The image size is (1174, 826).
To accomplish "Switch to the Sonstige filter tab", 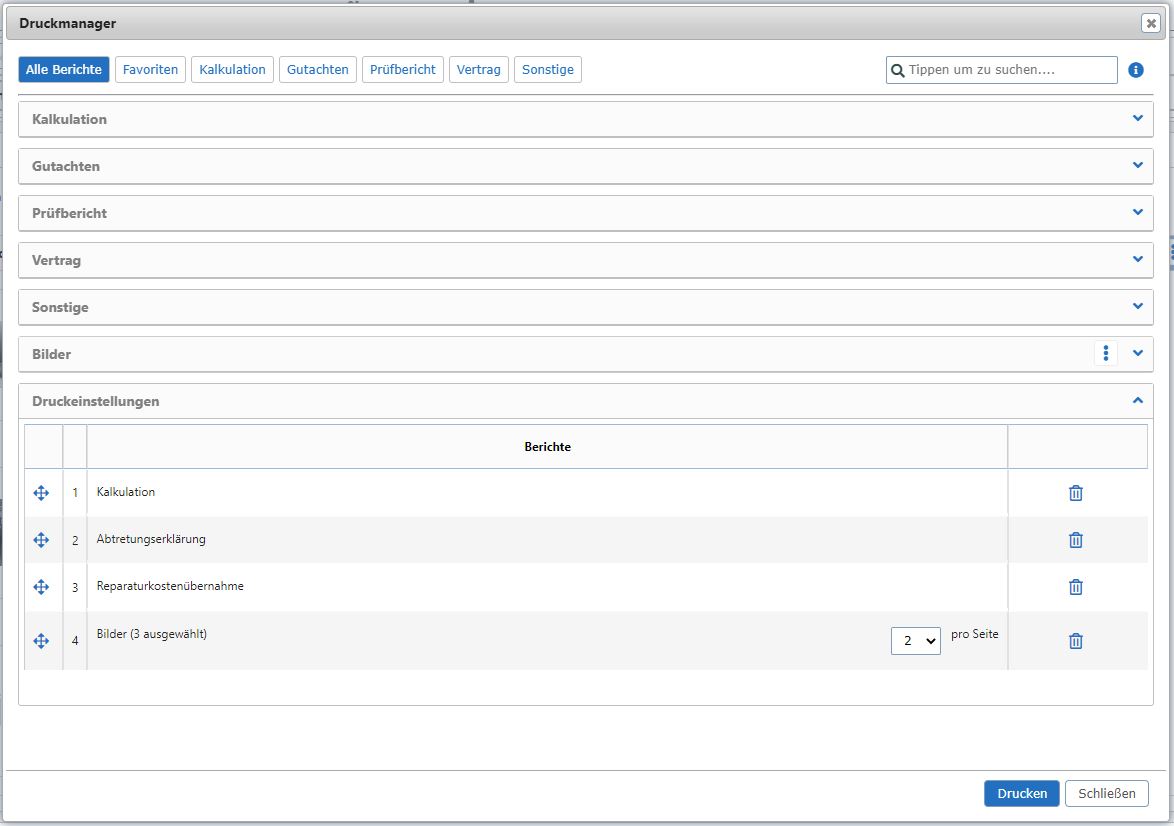I will pyautogui.click(x=547, y=70).
